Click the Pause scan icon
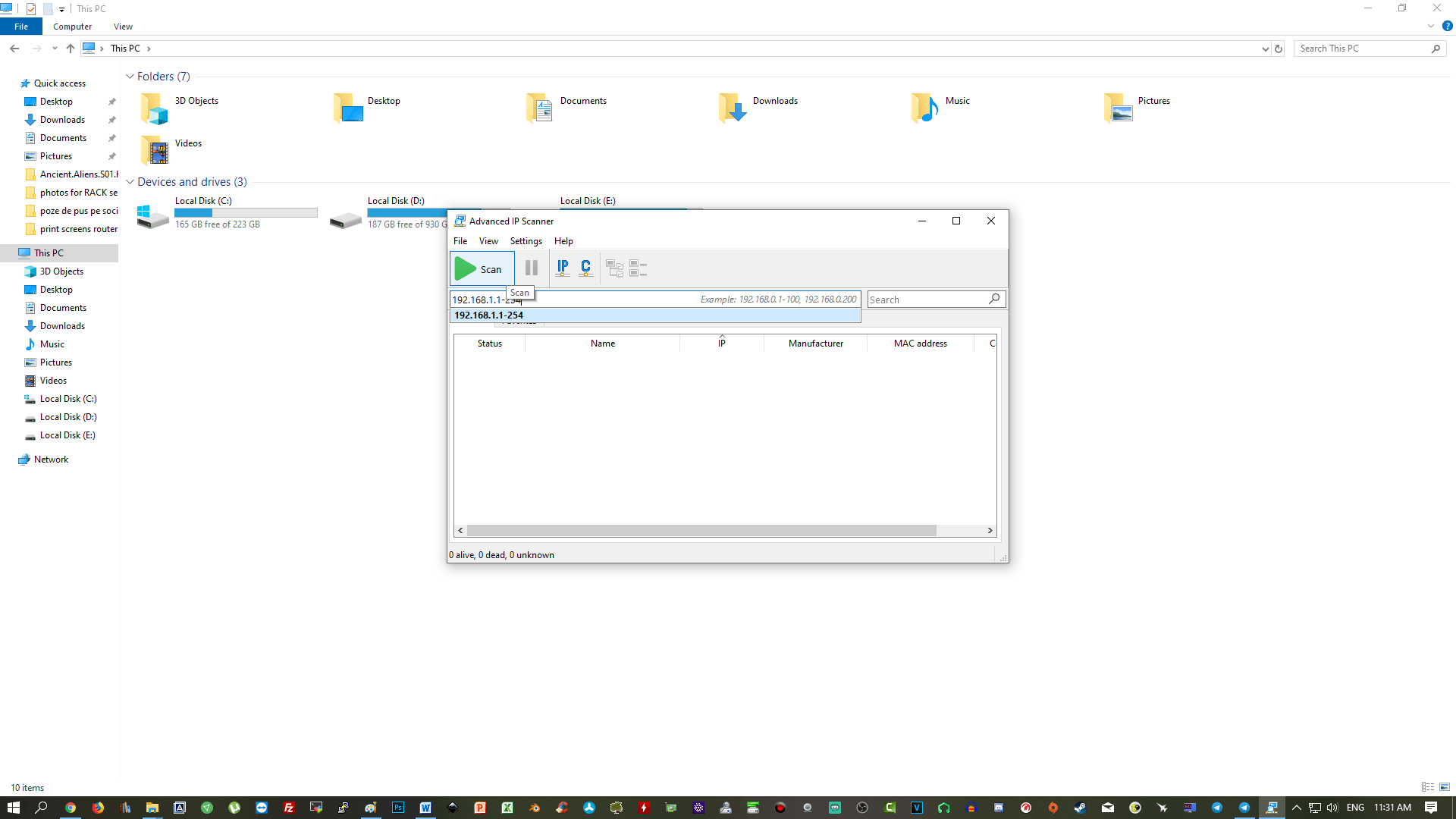Screen dimensions: 1456x819 pyautogui.click(x=532, y=268)
